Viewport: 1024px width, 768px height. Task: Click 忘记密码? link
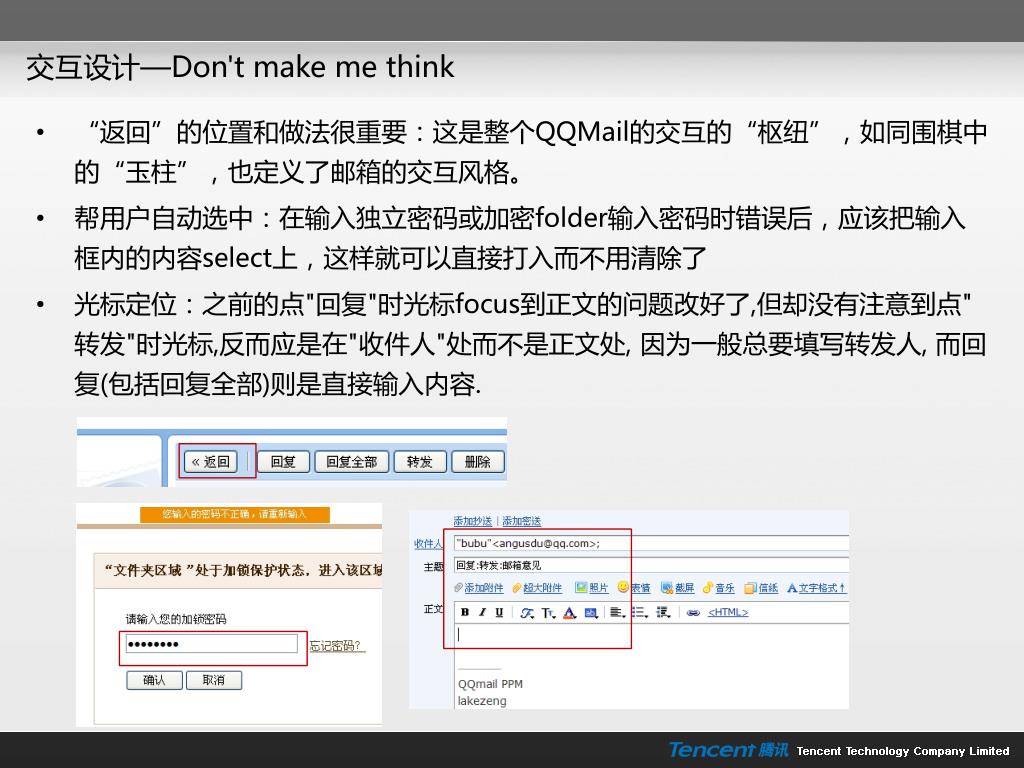[x=336, y=646]
